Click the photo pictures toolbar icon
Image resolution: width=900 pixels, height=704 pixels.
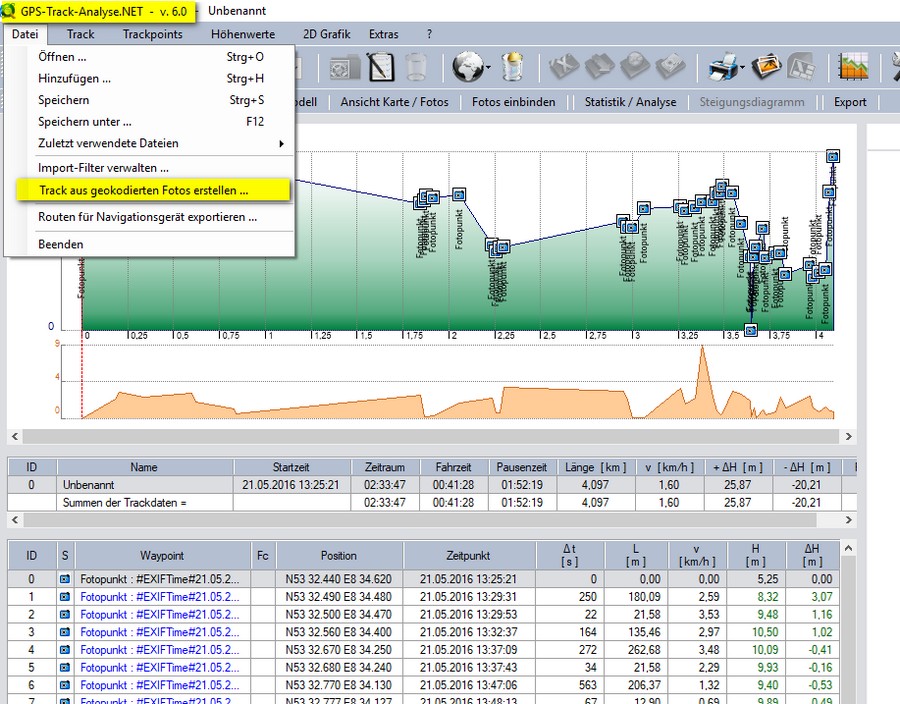[767, 67]
